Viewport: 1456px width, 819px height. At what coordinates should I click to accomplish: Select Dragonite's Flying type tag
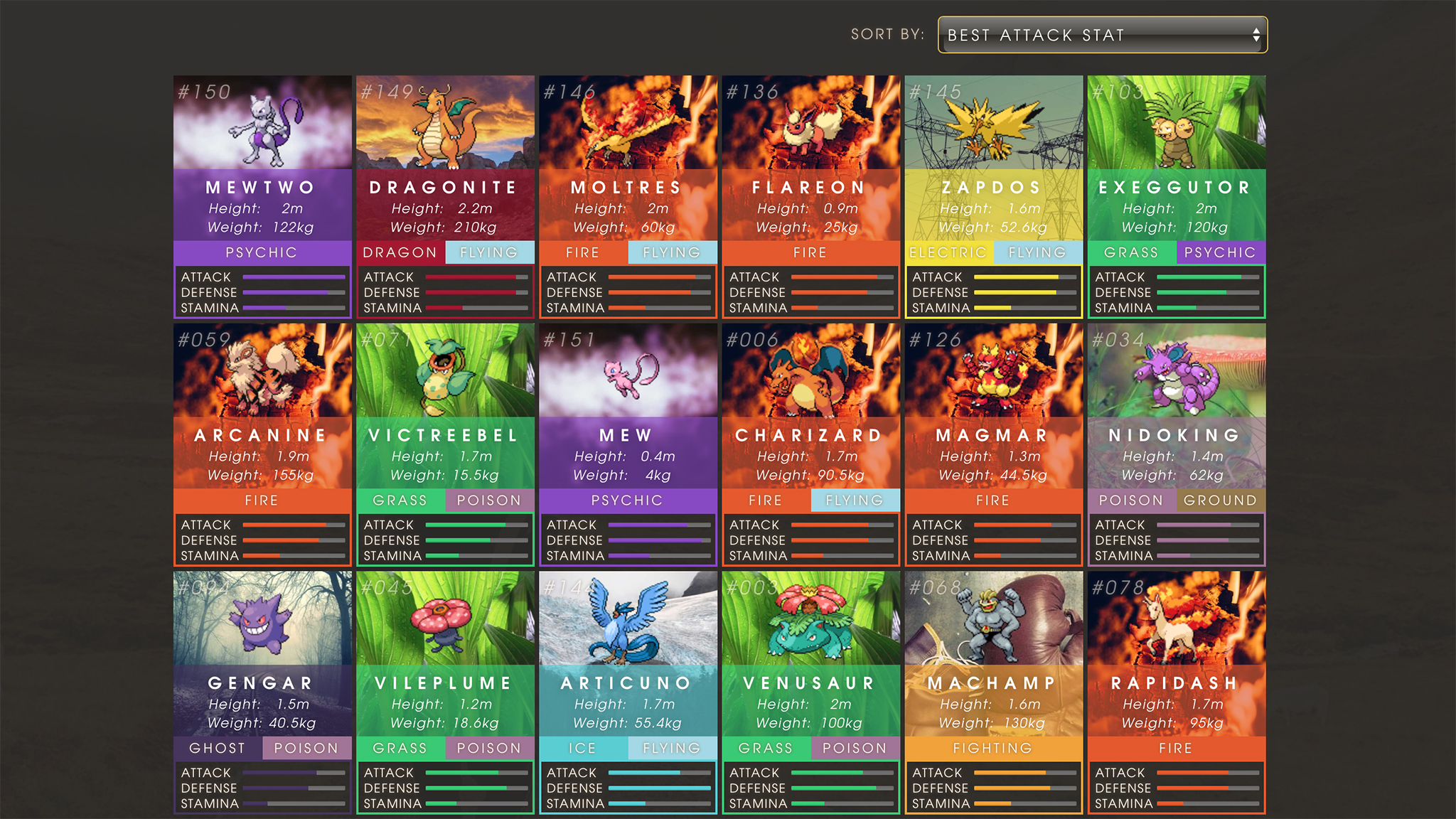click(490, 252)
